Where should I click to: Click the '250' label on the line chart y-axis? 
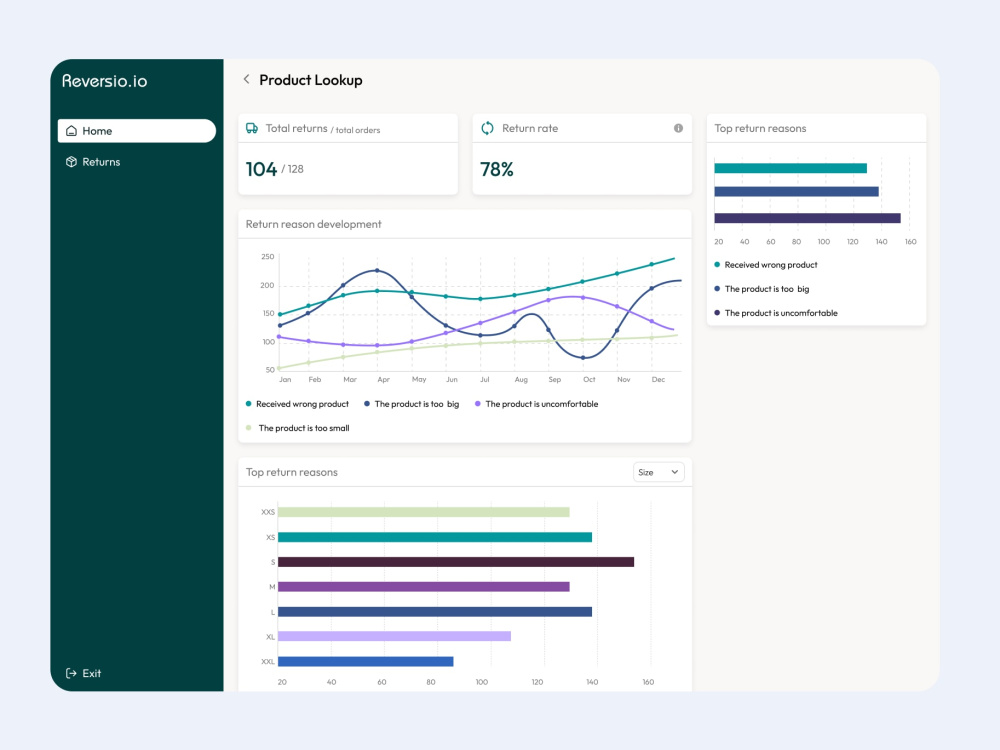268,257
